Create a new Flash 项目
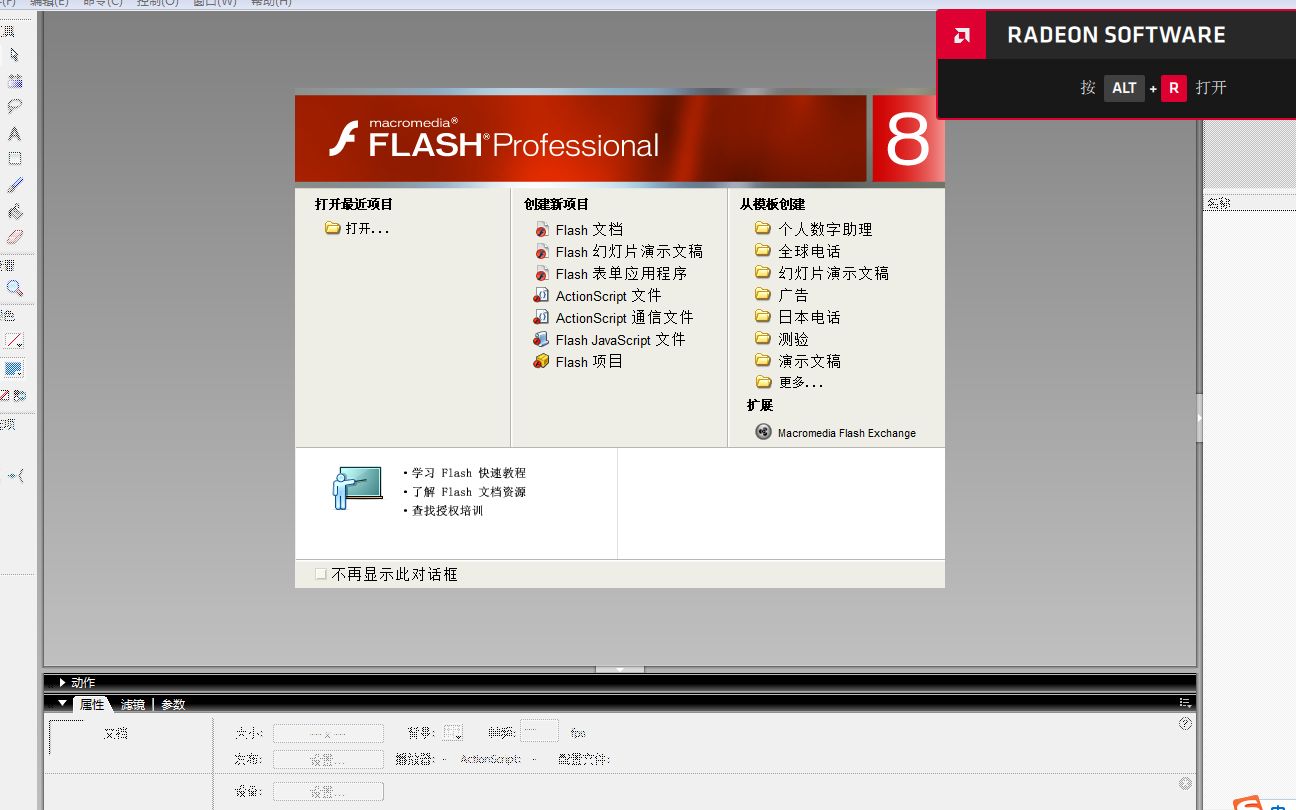This screenshot has height=810, width=1296. point(589,361)
